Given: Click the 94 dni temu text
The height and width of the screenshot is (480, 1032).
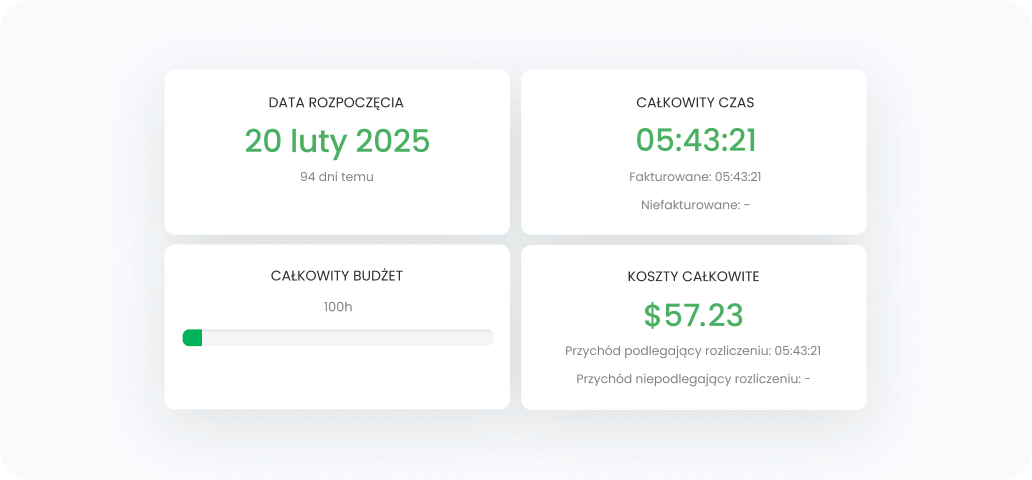Looking at the screenshot, I should (x=336, y=177).
